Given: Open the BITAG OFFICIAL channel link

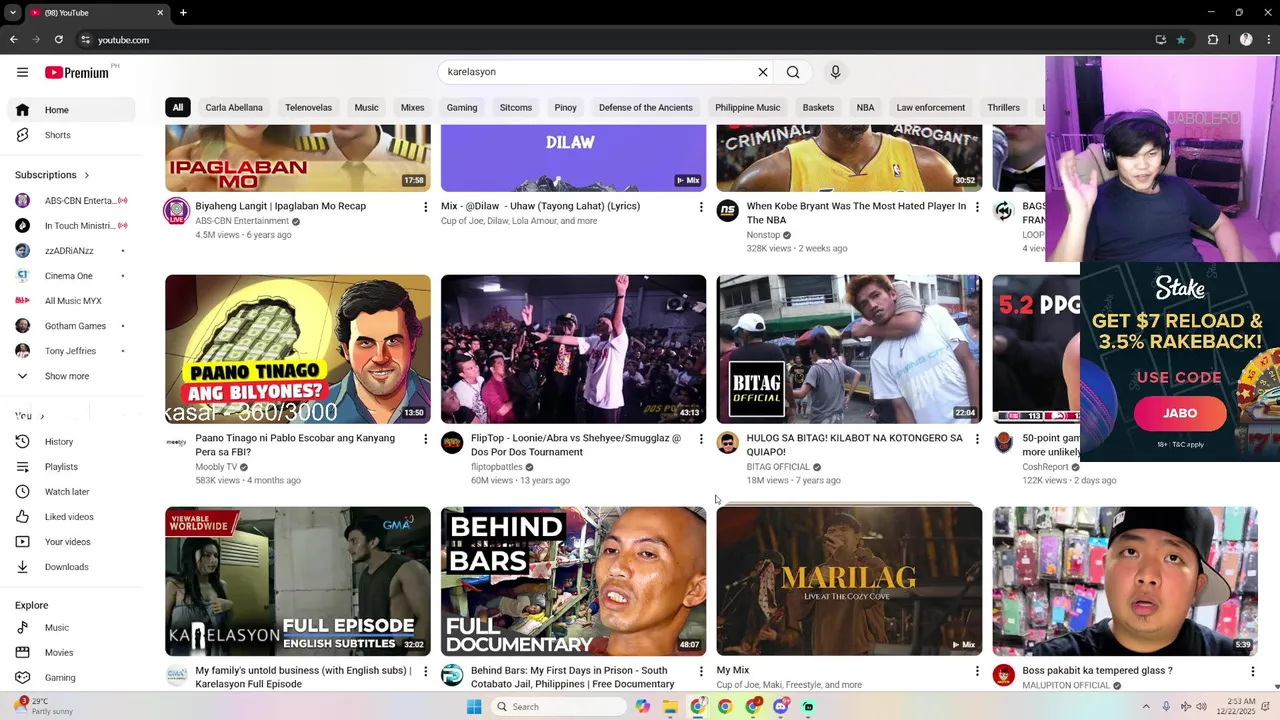Looking at the screenshot, I should click(x=778, y=467).
